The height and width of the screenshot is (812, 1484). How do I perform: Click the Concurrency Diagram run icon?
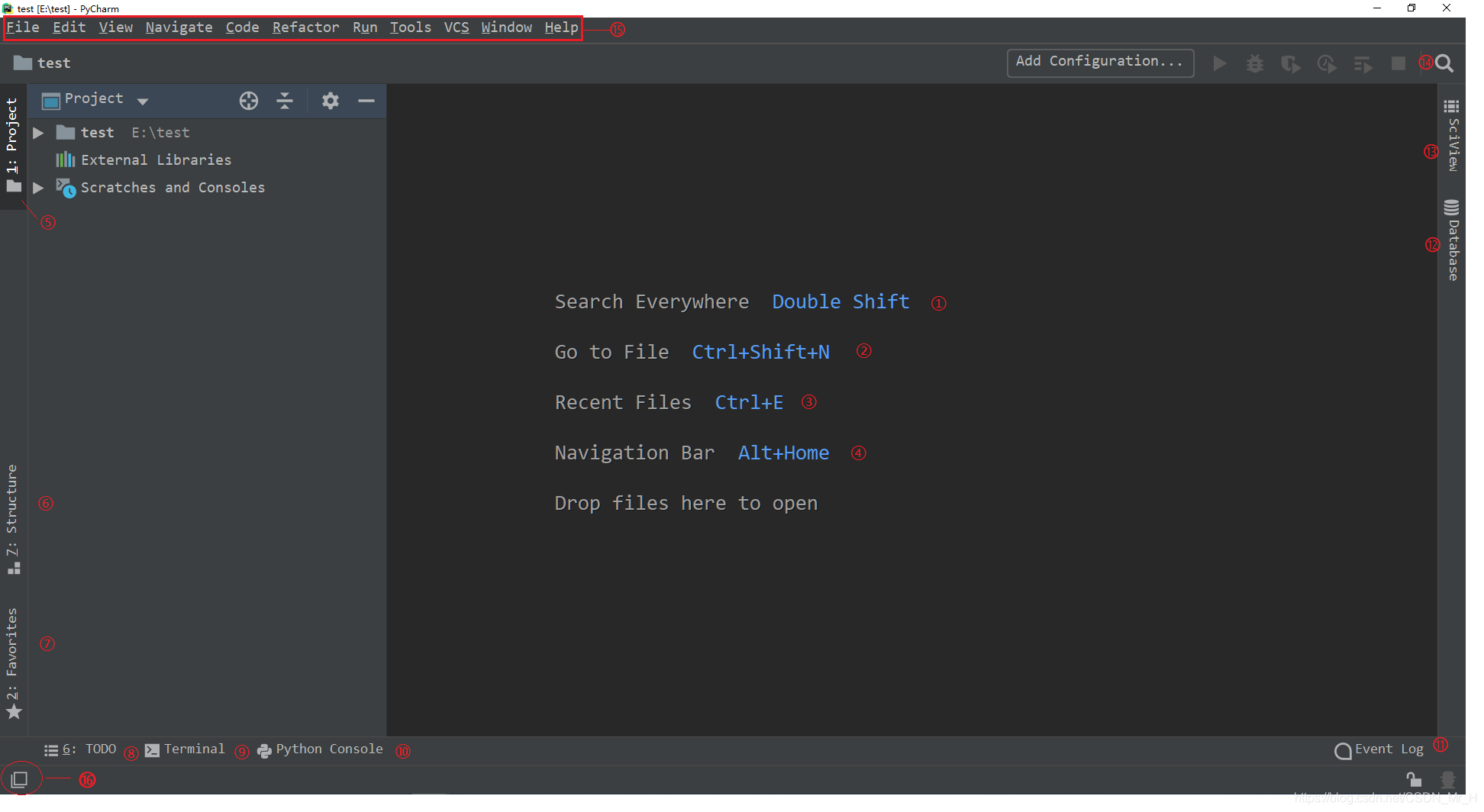[x=1363, y=64]
